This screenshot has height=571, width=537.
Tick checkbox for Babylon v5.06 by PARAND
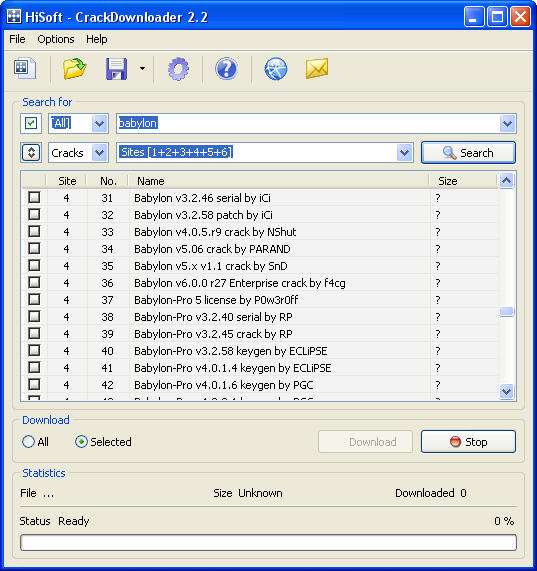click(x=34, y=248)
